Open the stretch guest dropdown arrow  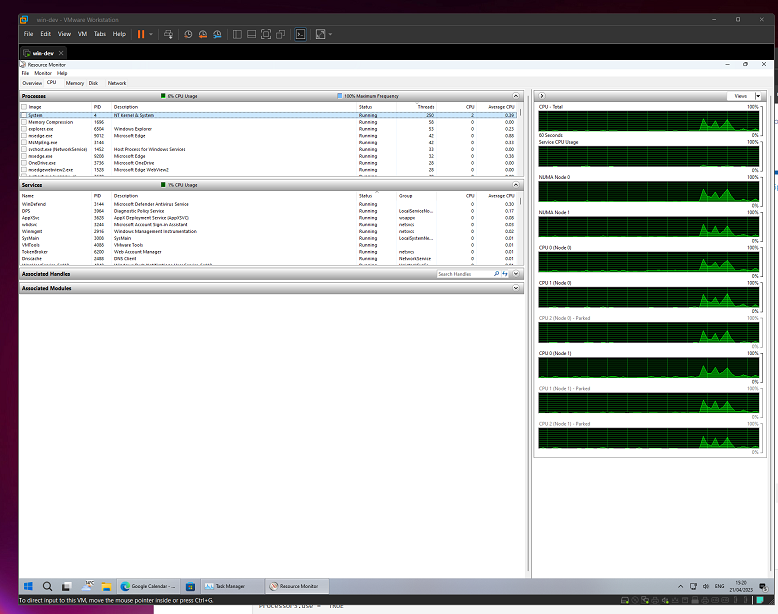[330, 34]
